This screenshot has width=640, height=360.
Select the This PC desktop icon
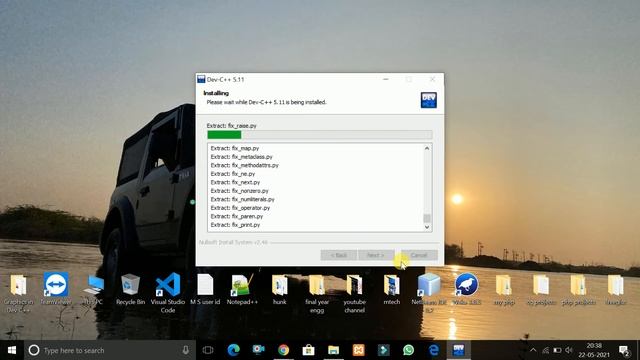pyautogui.click(x=93, y=289)
